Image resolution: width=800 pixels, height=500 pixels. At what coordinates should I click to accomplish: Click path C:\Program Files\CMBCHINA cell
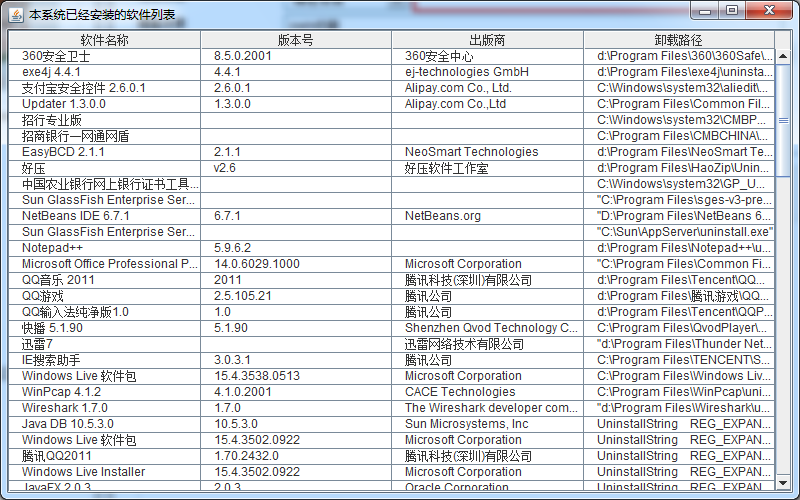[x=679, y=136]
